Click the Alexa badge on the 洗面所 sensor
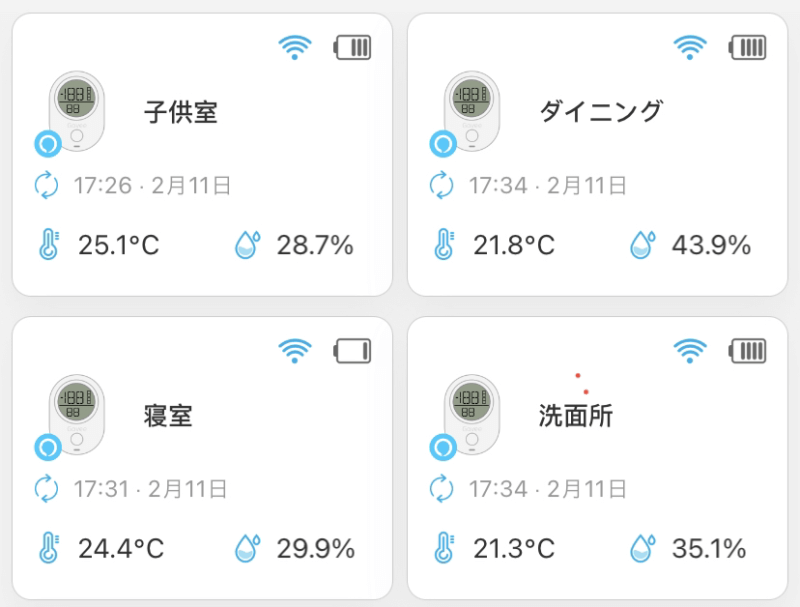Screen dimensions: 800x607 coord(441,447)
